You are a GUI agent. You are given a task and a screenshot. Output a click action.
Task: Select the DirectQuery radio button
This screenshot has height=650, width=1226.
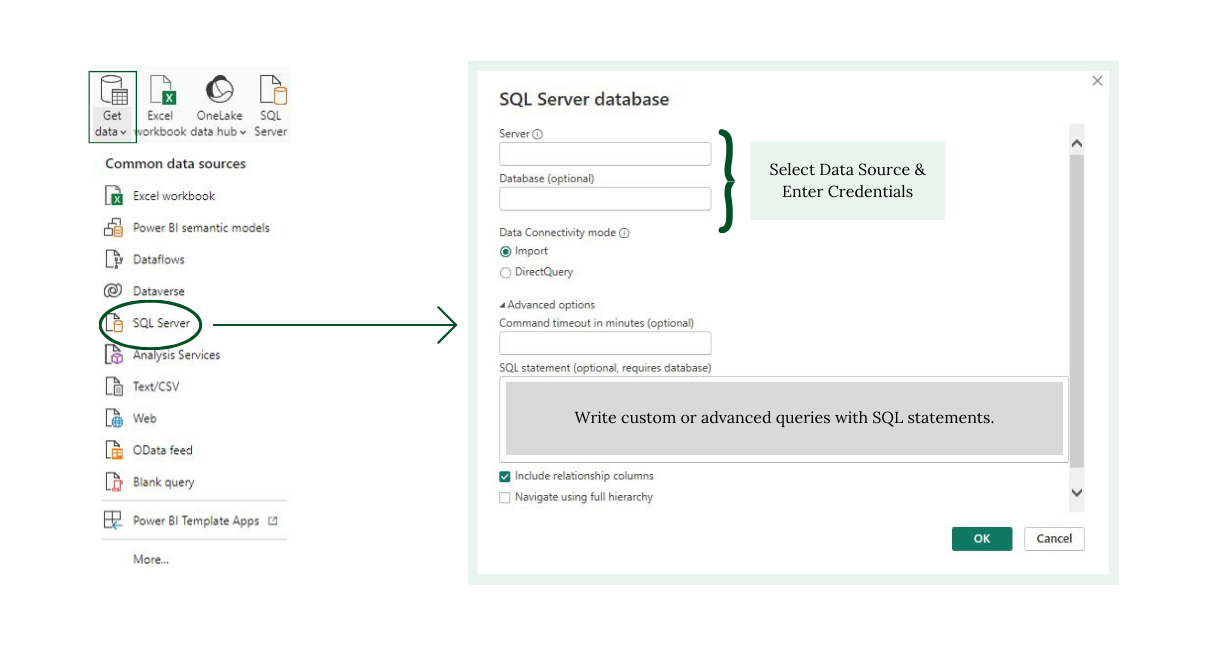click(x=506, y=272)
